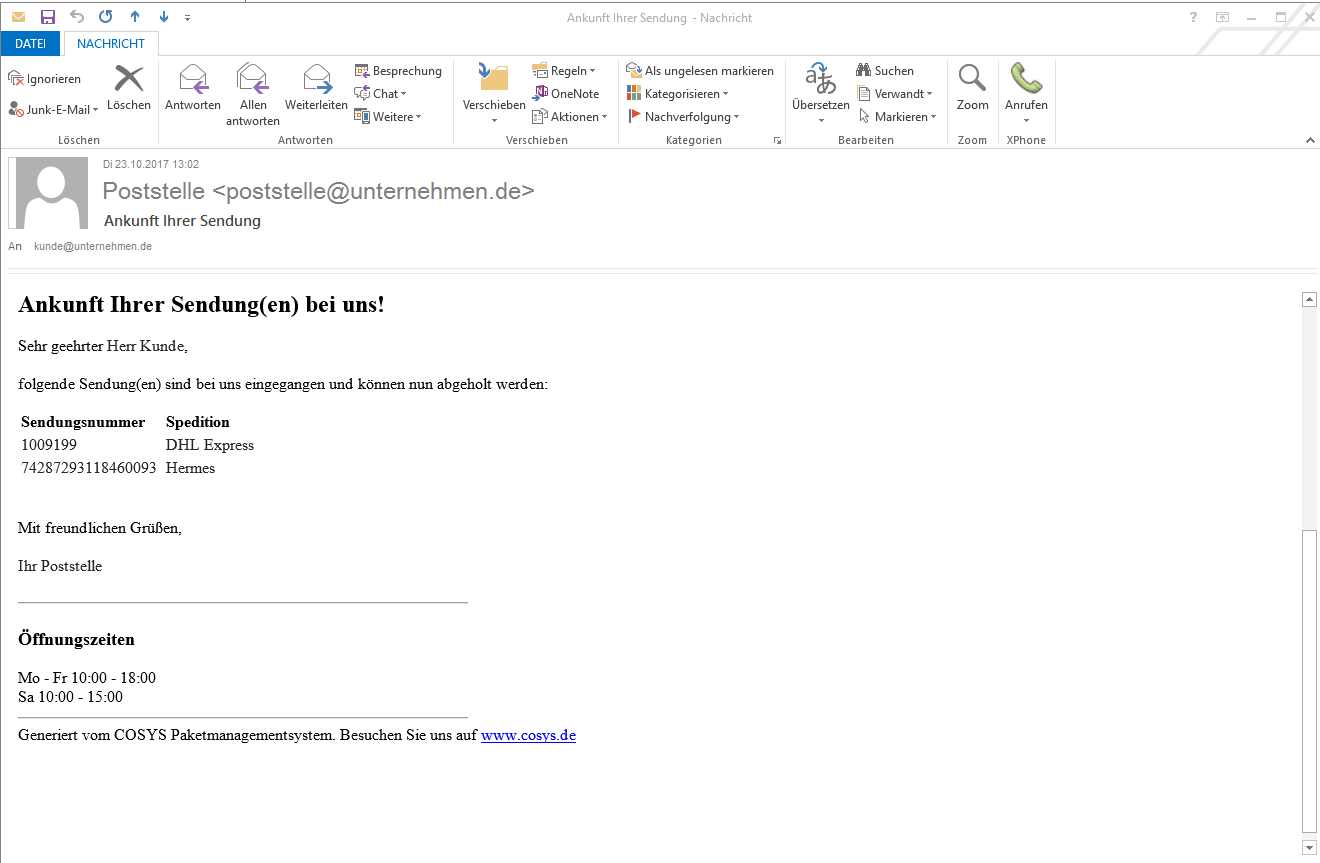1320x863 pixels.
Task: Click Ignorieren in the Löschen group
Action: tap(45, 79)
